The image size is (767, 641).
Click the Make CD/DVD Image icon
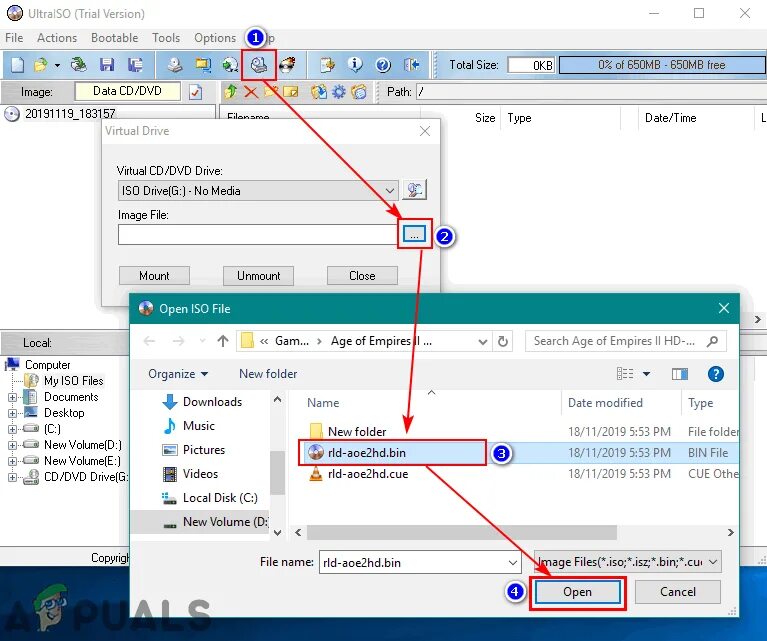175,65
